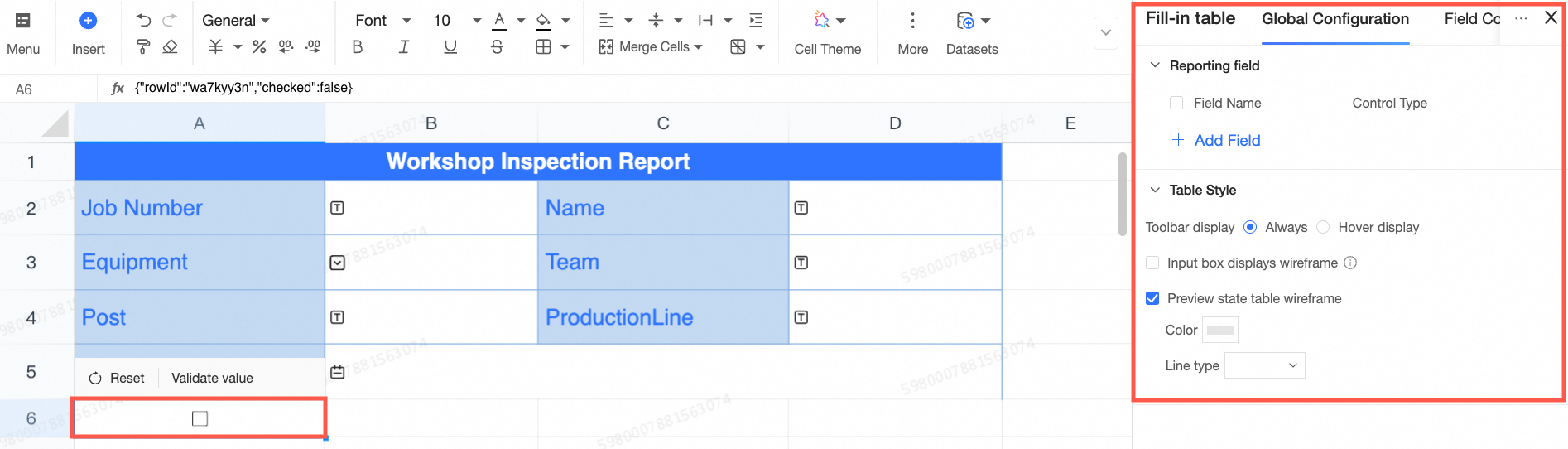Toggle bold text formatting
This screenshot has height=449, width=1568.
(358, 47)
